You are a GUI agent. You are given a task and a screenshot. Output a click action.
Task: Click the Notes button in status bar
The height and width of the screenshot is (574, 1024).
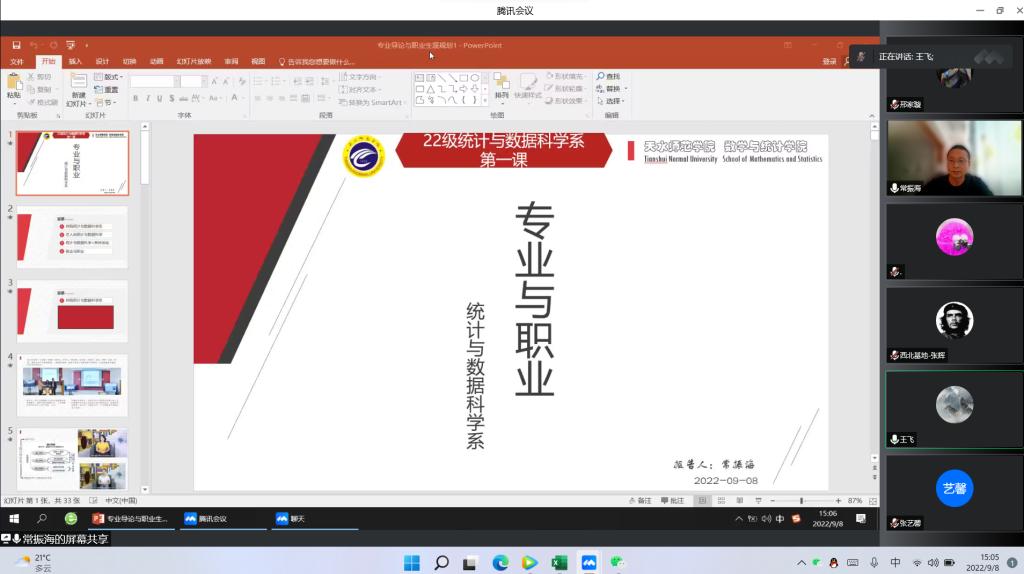[x=641, y=500]
